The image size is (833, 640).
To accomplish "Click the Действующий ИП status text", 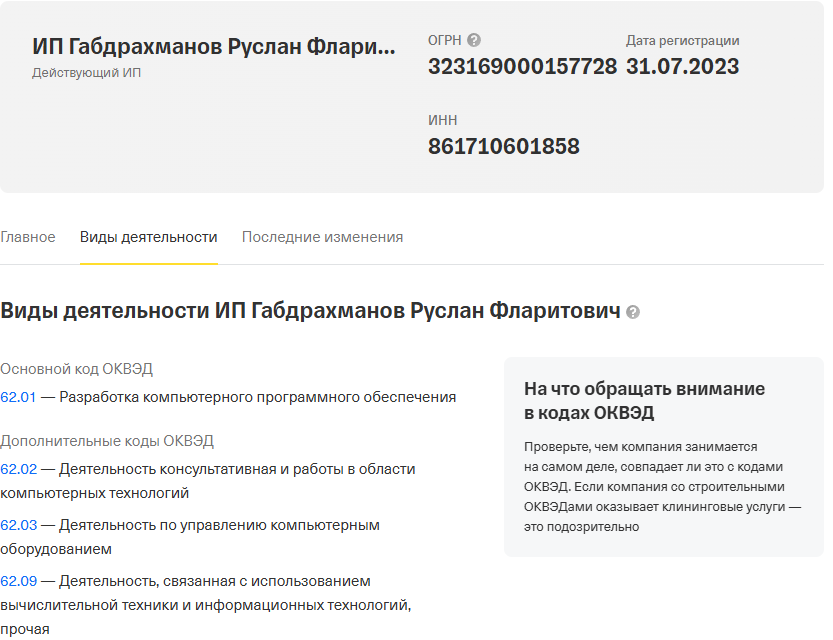I will point(87,73).
